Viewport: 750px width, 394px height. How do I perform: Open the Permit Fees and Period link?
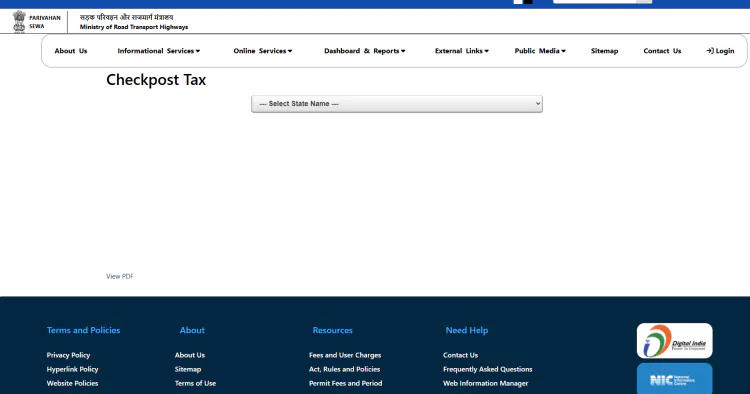pos(345,383)
